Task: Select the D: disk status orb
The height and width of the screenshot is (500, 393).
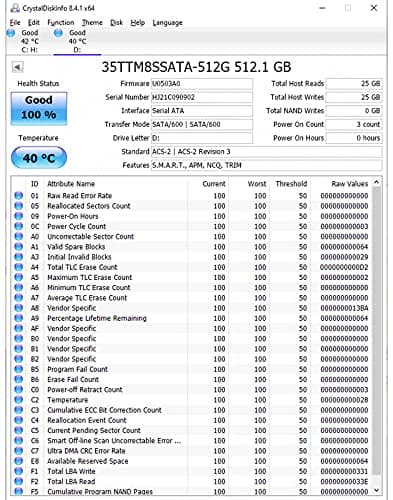Action: (x=58, y=33)
